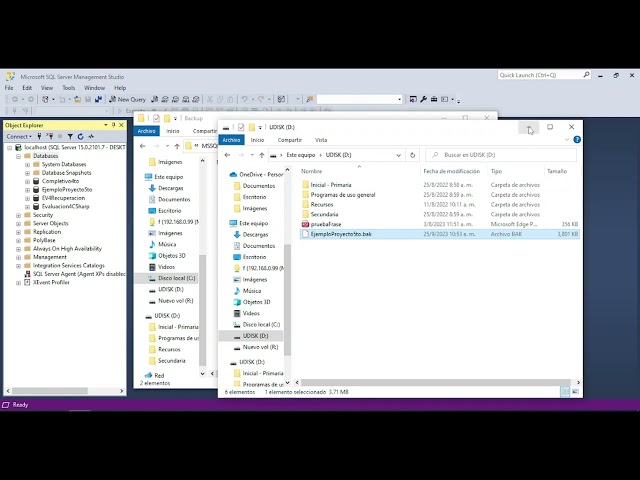Open help icon in UDISK window
The height and width of the screenshot is (480, 640).
pos(577,140)
